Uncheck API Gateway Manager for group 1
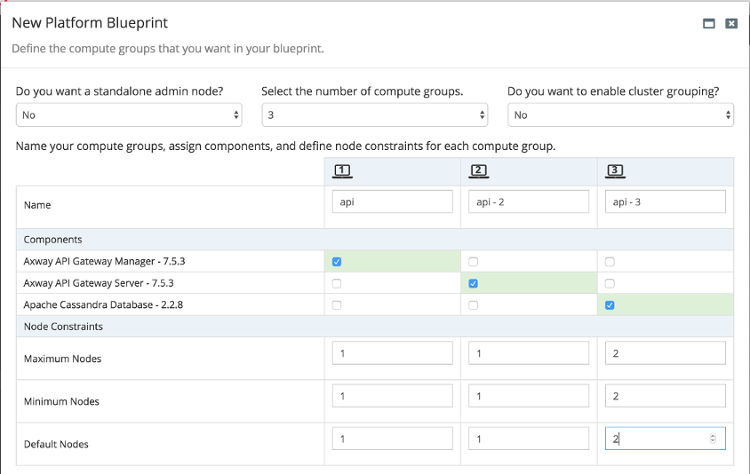The height and width of the screenshot is (474, 750). coord(337,262)
